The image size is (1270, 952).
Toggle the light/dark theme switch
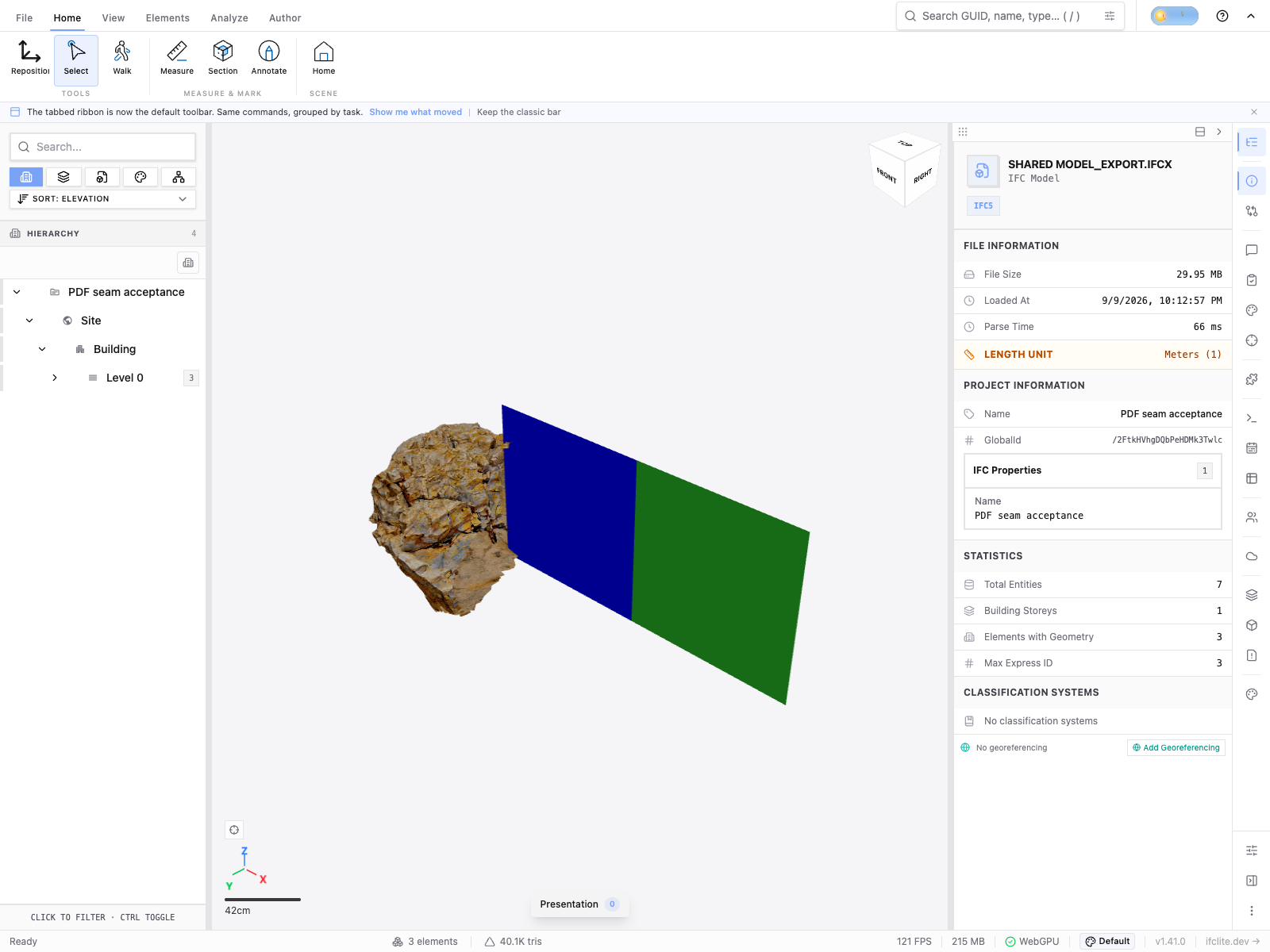(1175, 16)
